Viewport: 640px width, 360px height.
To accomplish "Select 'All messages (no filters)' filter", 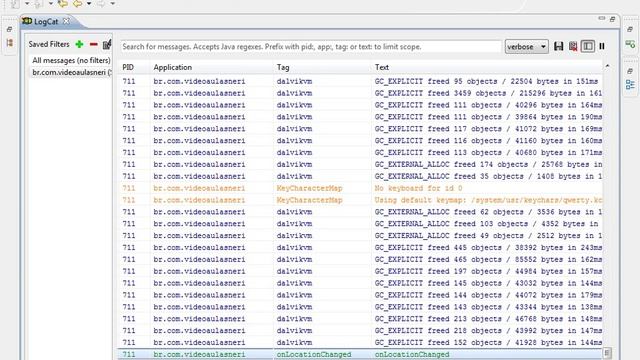I will pyautogui.click(x=71, y=60).
